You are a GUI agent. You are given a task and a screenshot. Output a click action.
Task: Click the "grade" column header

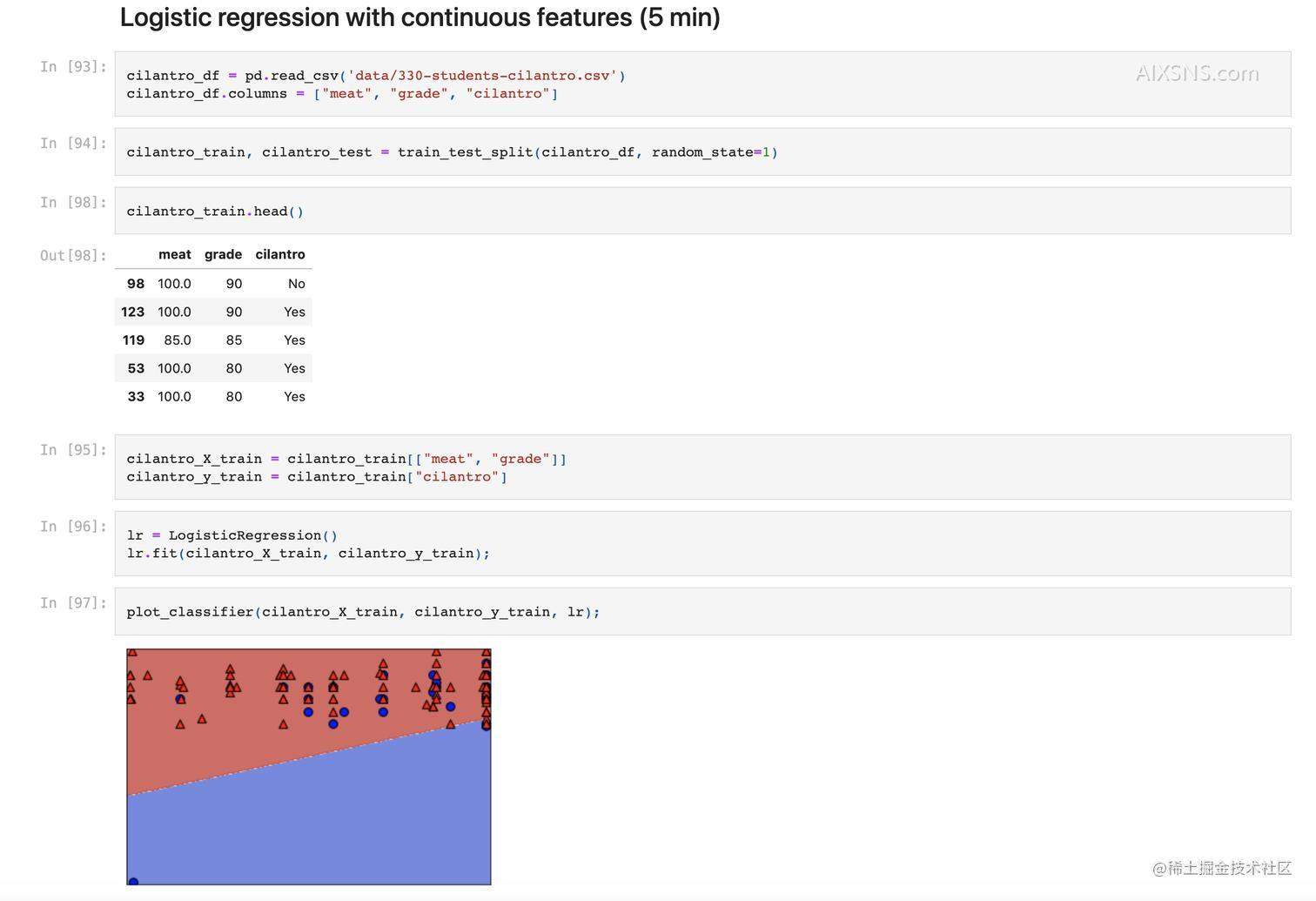(x=223, y=255)
